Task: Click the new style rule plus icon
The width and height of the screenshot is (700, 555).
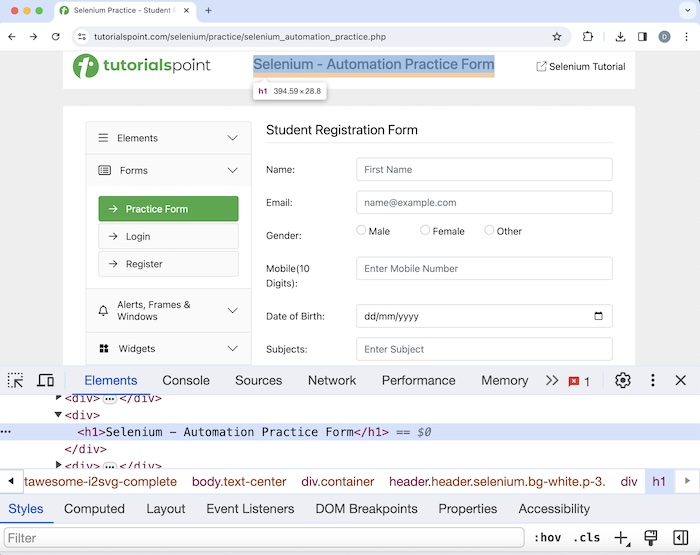Action: click(x=621, y=538)
